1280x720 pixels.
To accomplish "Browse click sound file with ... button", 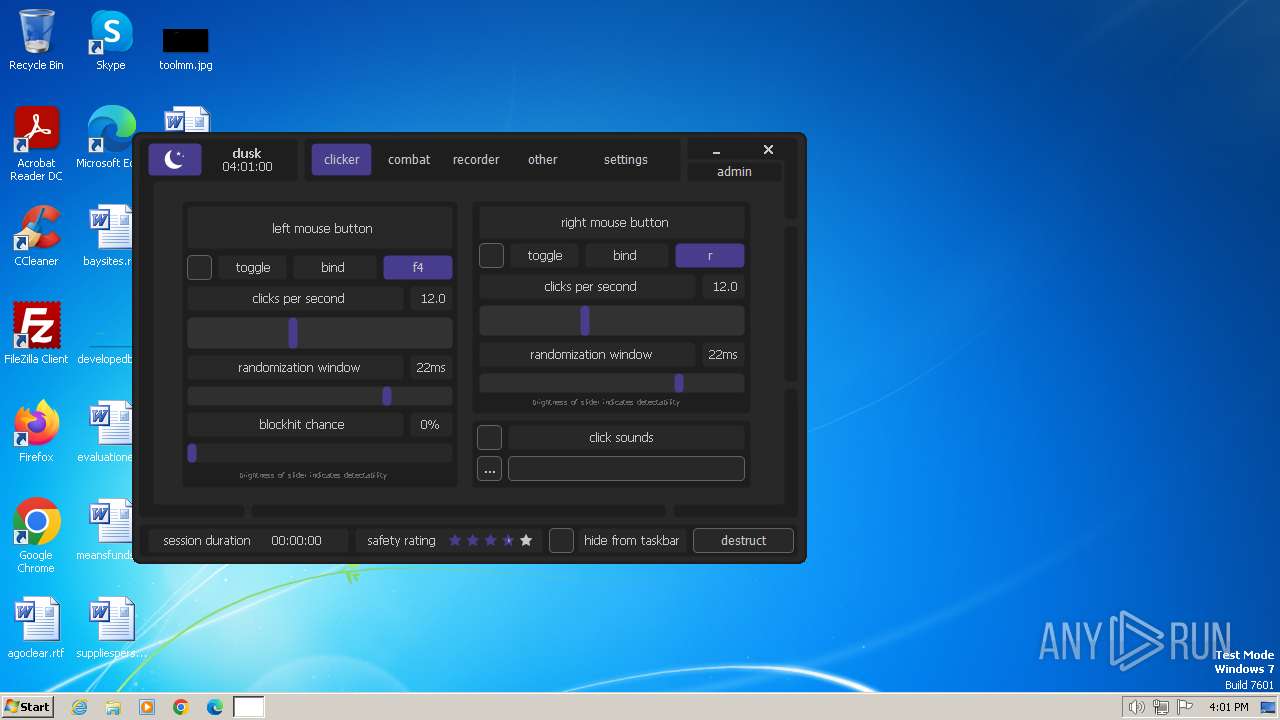I will 489,469.
